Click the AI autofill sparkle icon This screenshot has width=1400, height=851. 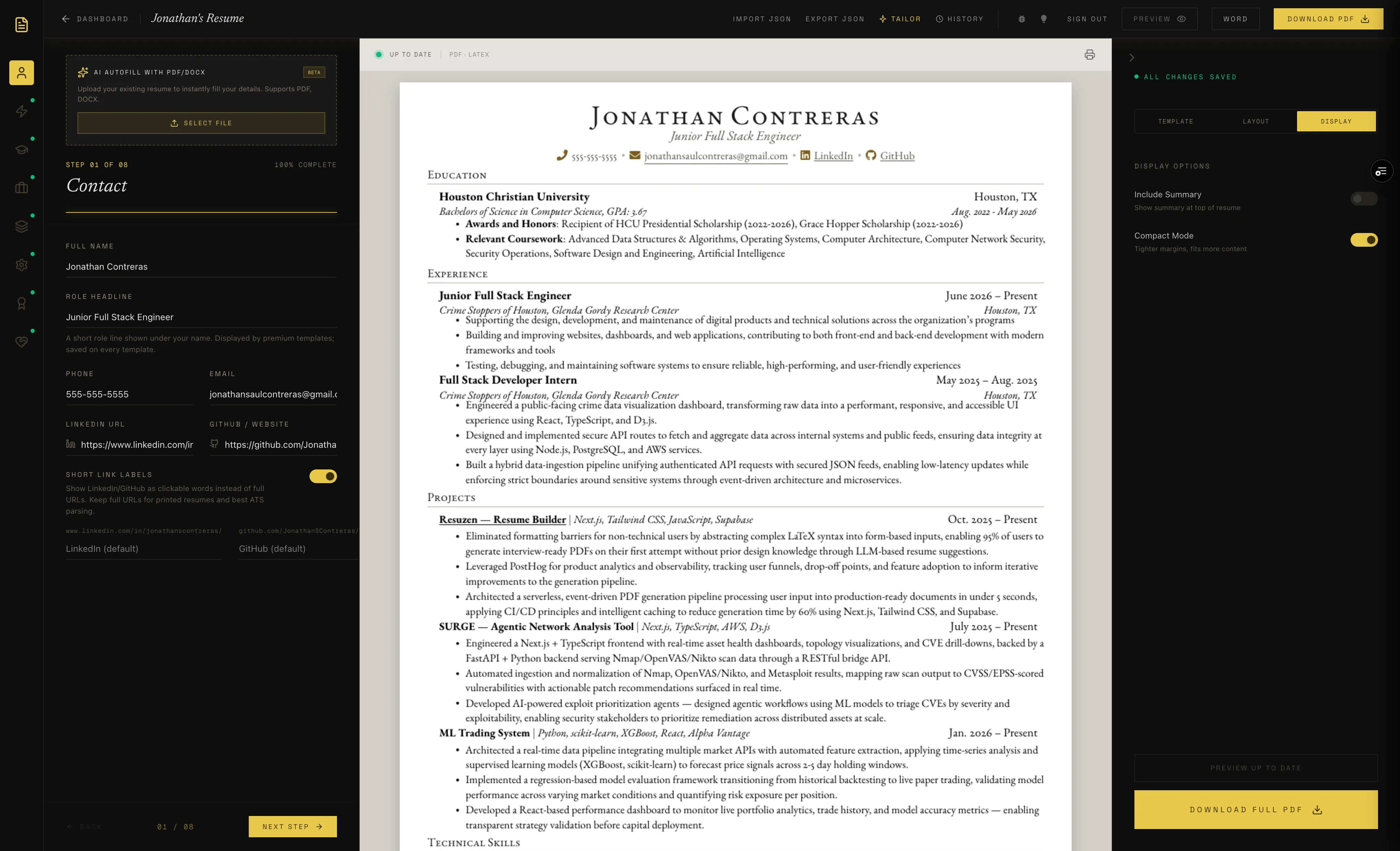(83, 72)
